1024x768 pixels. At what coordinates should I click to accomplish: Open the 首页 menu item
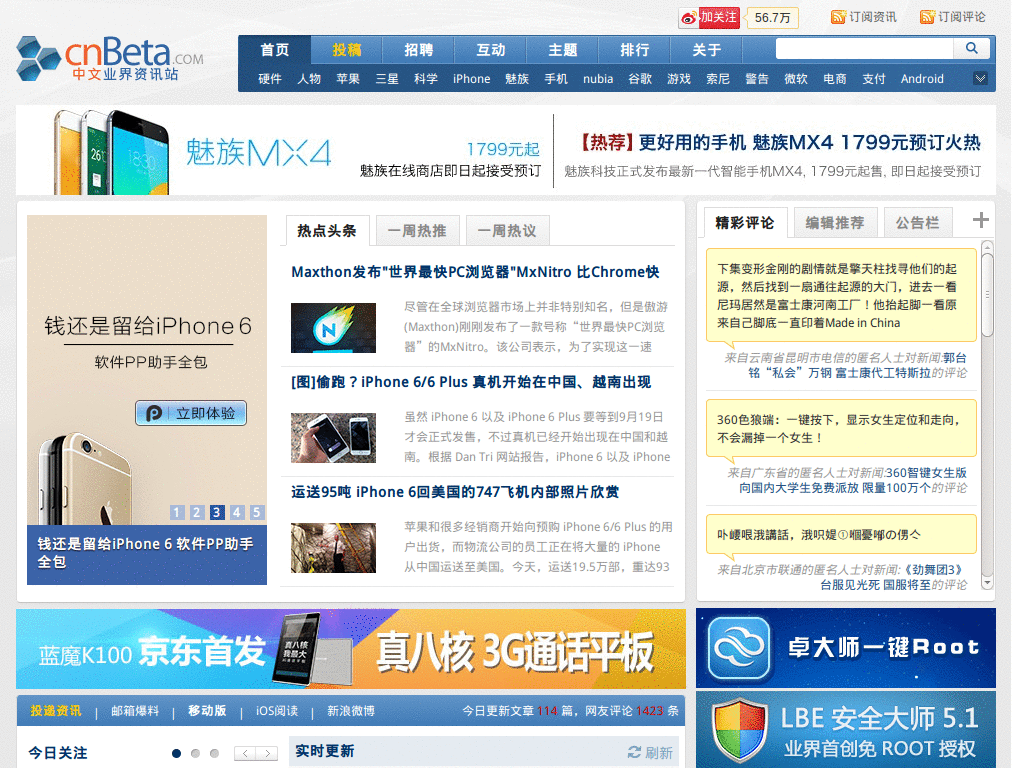click(x=275, y=50)
